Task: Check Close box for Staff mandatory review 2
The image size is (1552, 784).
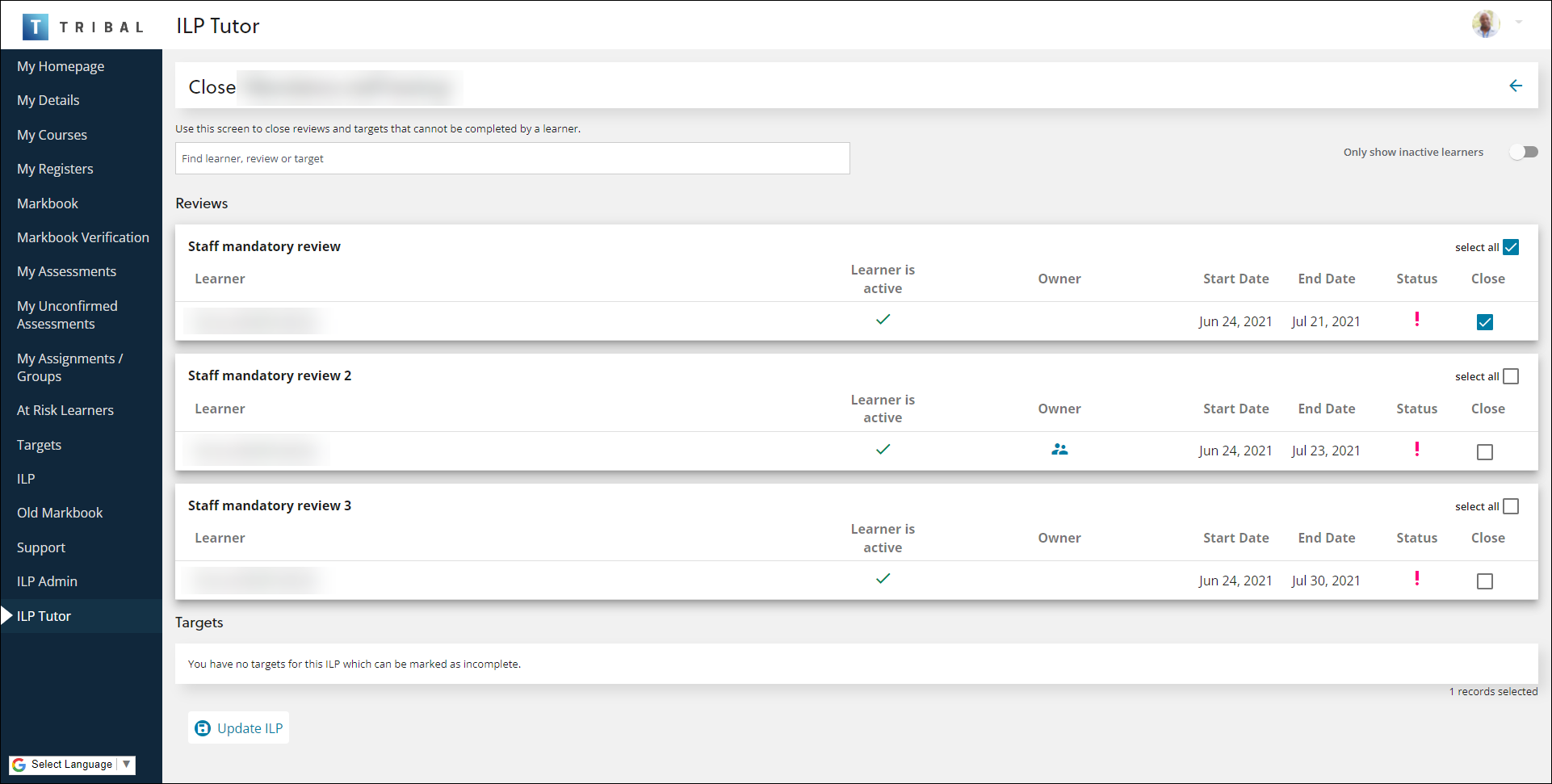Action: (1484, 452)
